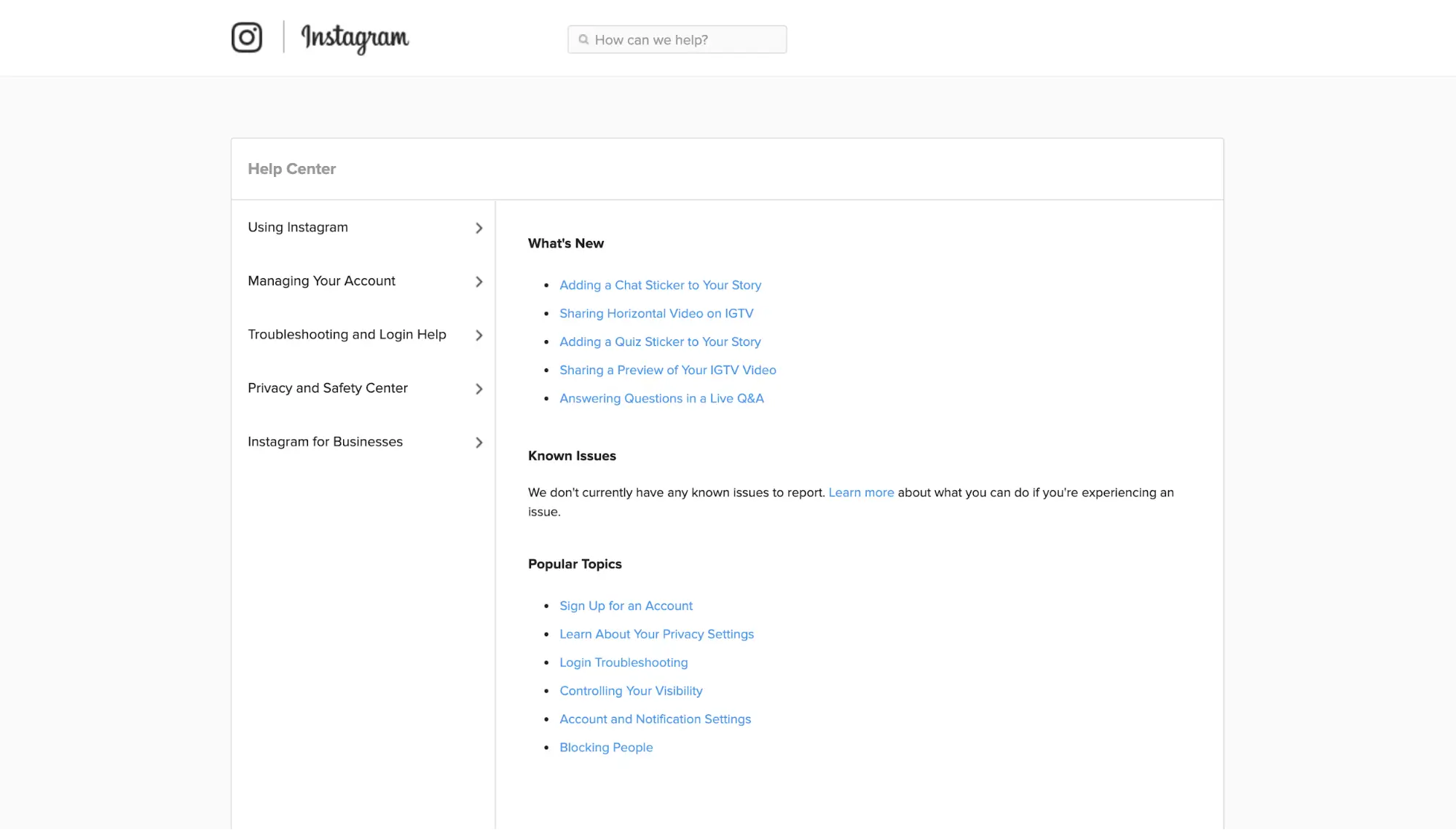Select Sharing Horizontal Video on IGTV
The image size is (1456, 830).
click(657, 313)
